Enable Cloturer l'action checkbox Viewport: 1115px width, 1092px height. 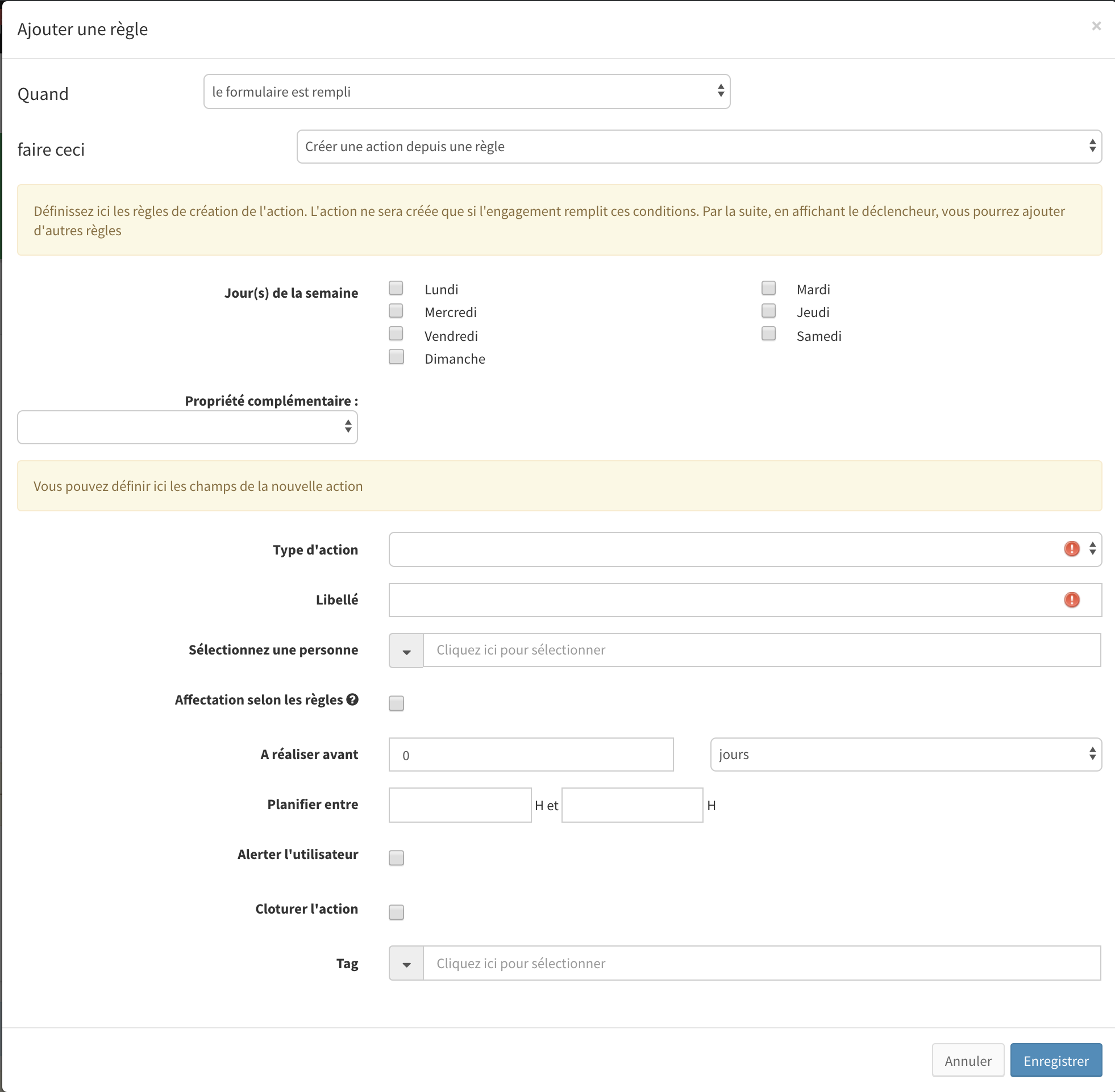[x=396, y=912]
